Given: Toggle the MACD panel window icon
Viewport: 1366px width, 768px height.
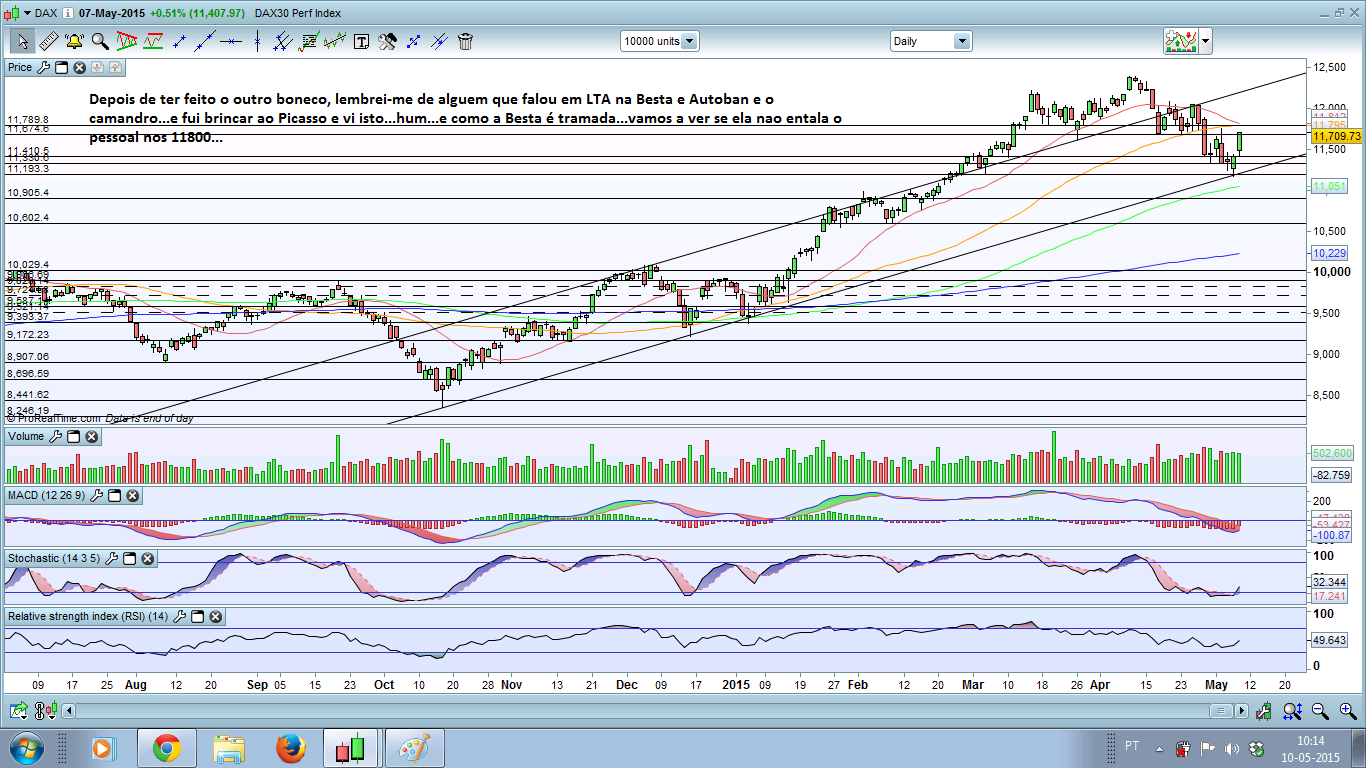Looking at the screenshot, I should point(114,496).
